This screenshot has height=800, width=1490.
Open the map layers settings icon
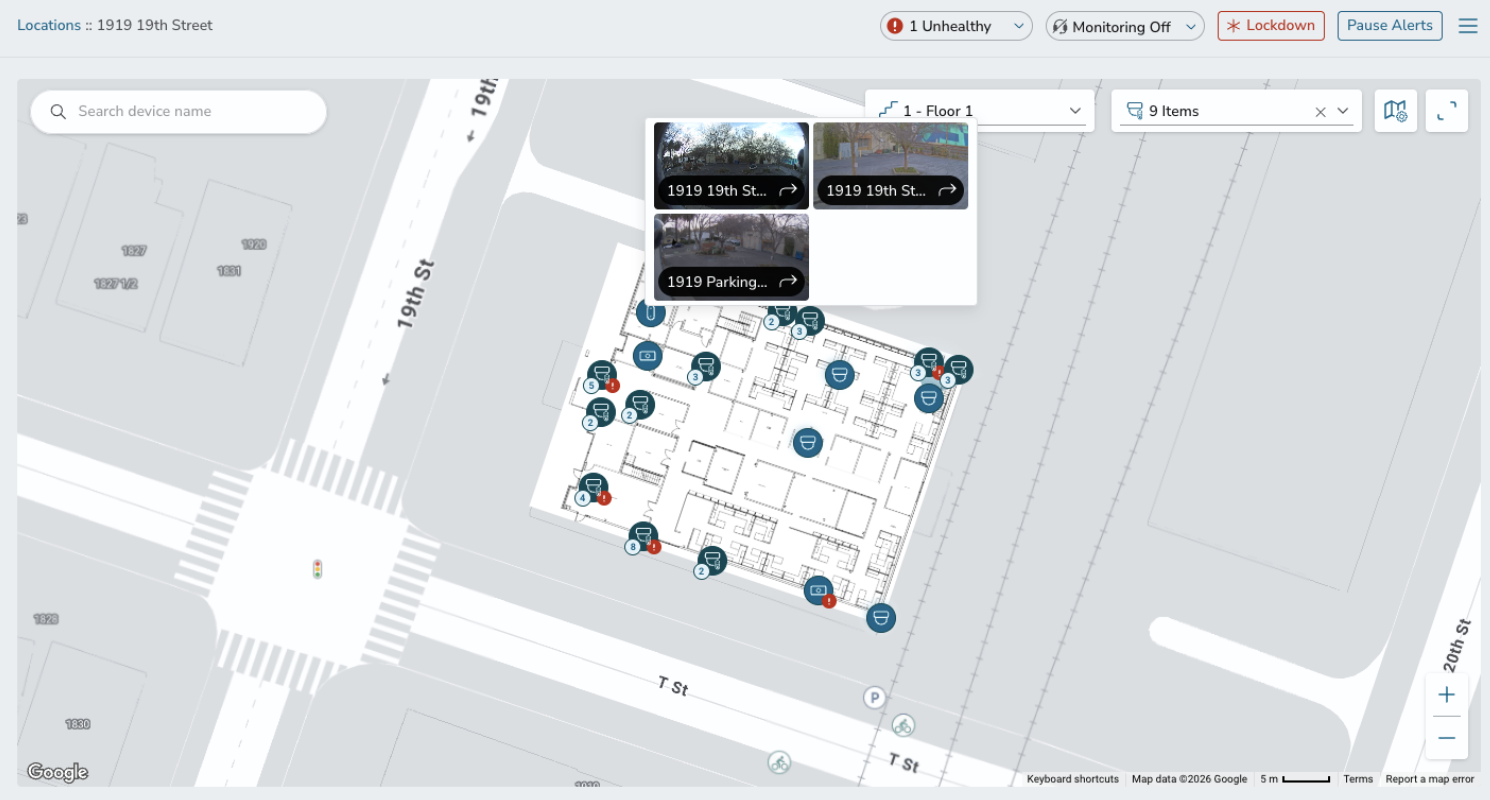coord(1395,110)
